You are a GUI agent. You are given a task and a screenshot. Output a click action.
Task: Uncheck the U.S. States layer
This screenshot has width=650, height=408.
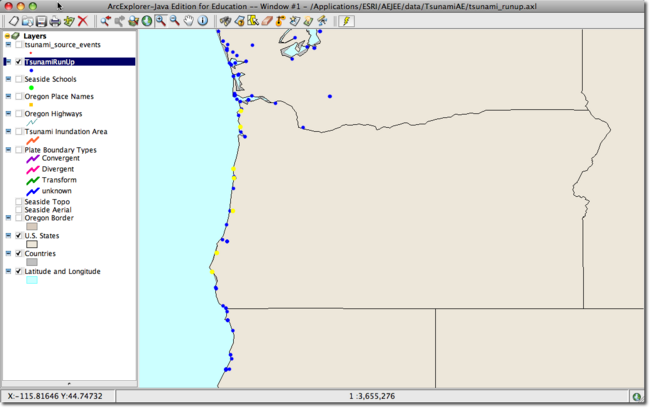[x=19, y=236]
